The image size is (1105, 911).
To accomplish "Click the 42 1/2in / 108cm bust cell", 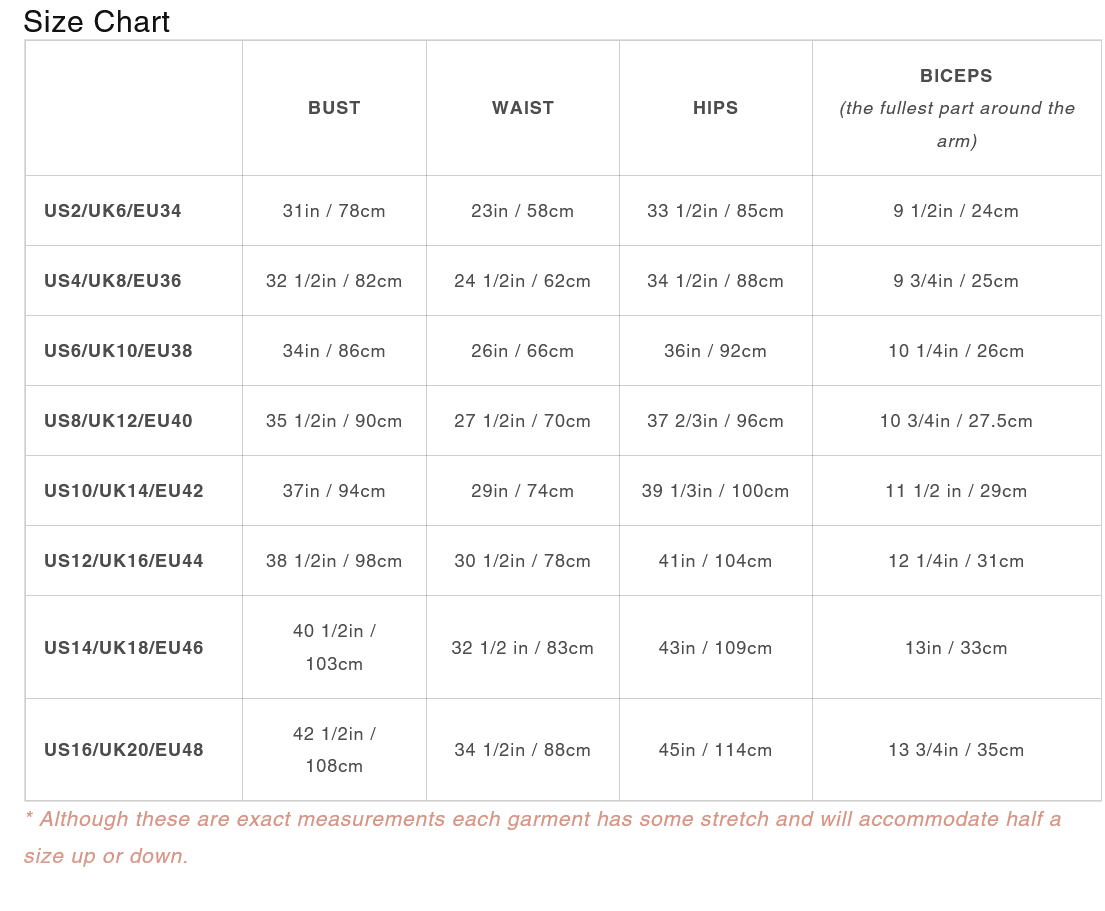I will point(334,750).
